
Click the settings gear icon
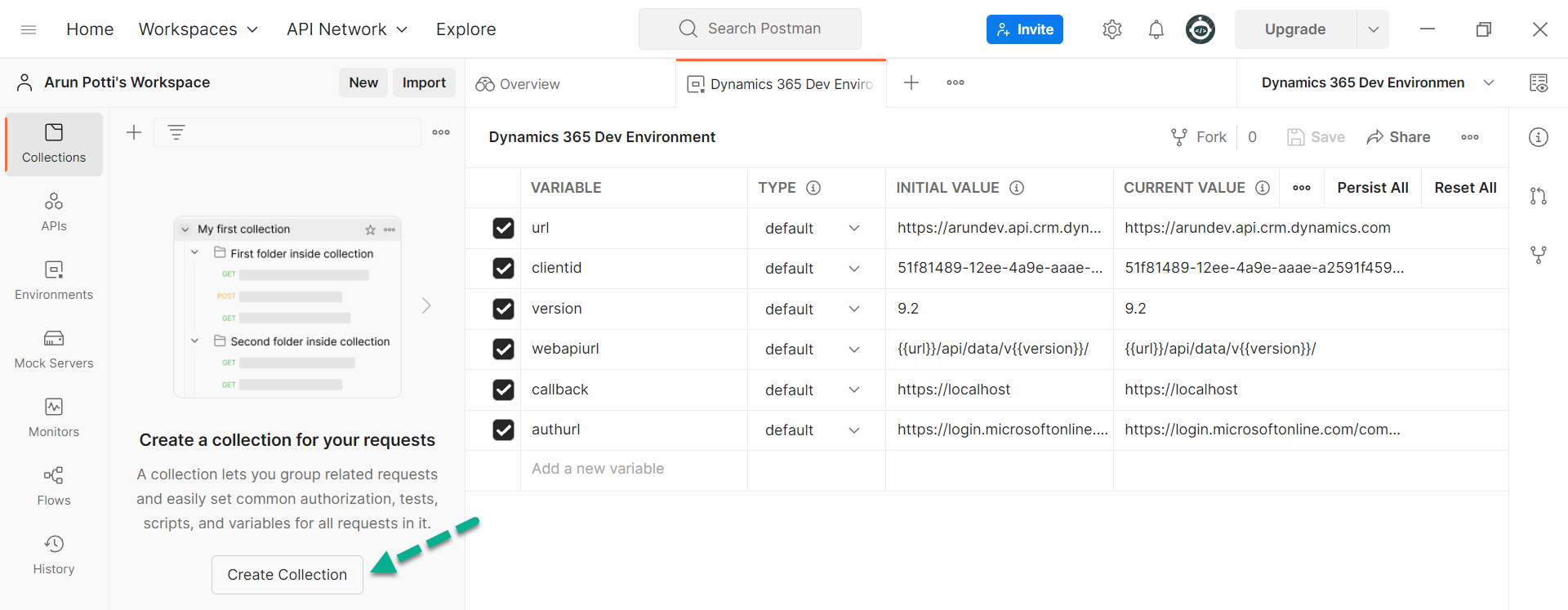[x=1112, y=29]
